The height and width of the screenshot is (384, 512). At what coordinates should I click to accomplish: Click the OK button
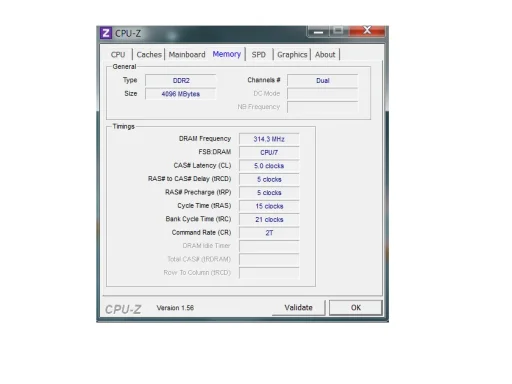point(356,308)
